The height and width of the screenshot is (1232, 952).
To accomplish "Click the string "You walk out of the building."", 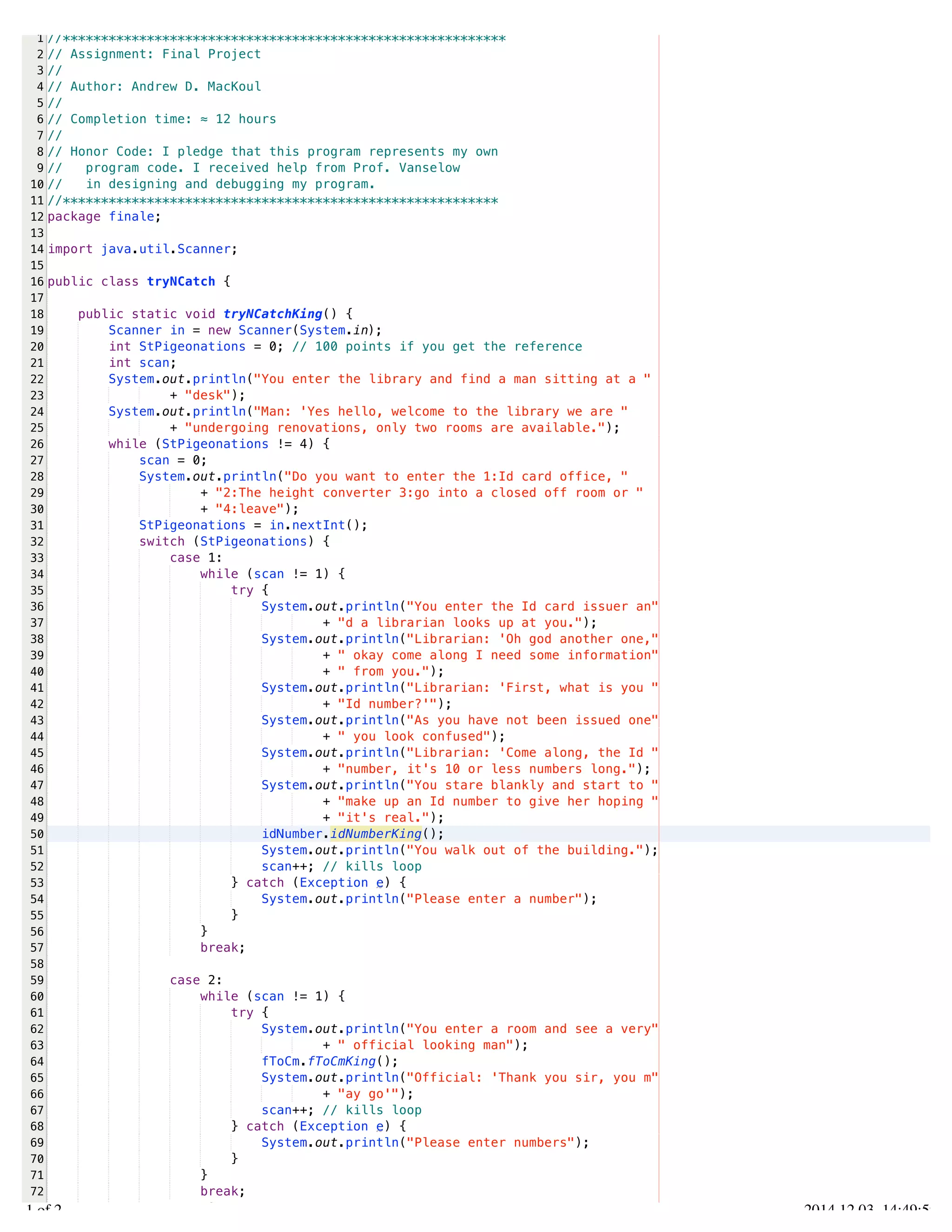I will [x=525, y=850].
